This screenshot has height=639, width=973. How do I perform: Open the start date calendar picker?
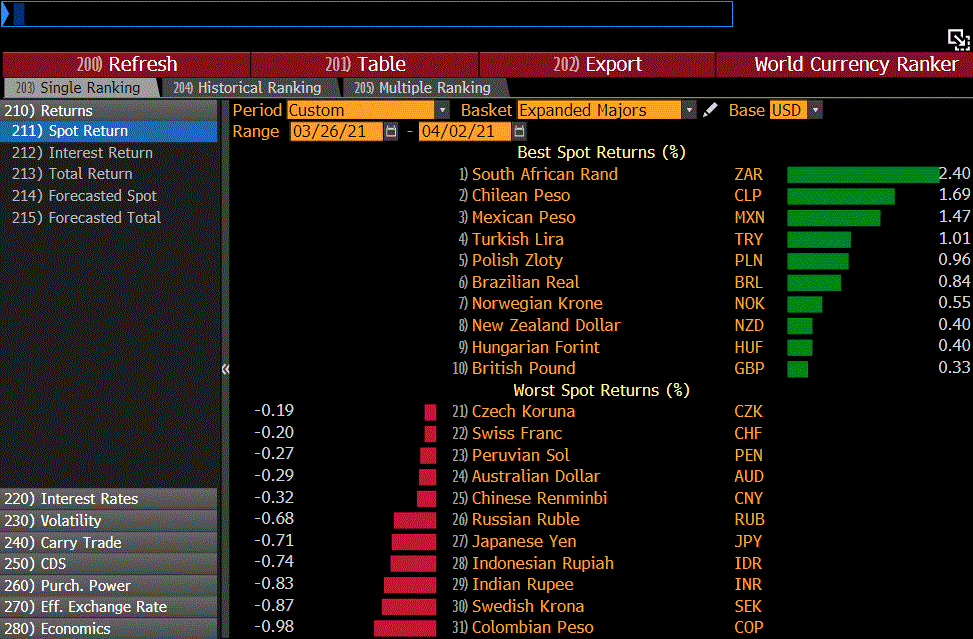pos(391,132)
